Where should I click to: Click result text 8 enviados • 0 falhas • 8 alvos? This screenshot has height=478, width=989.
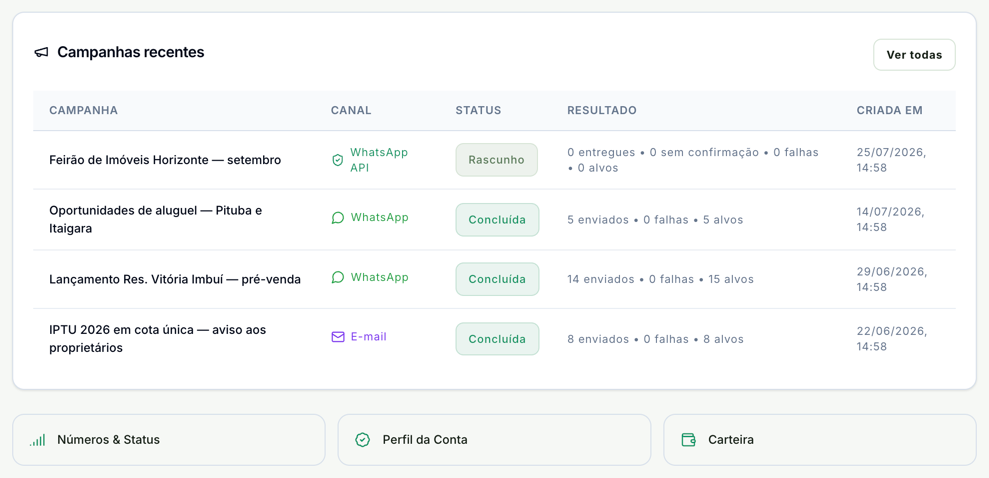(x=655, y=339)
